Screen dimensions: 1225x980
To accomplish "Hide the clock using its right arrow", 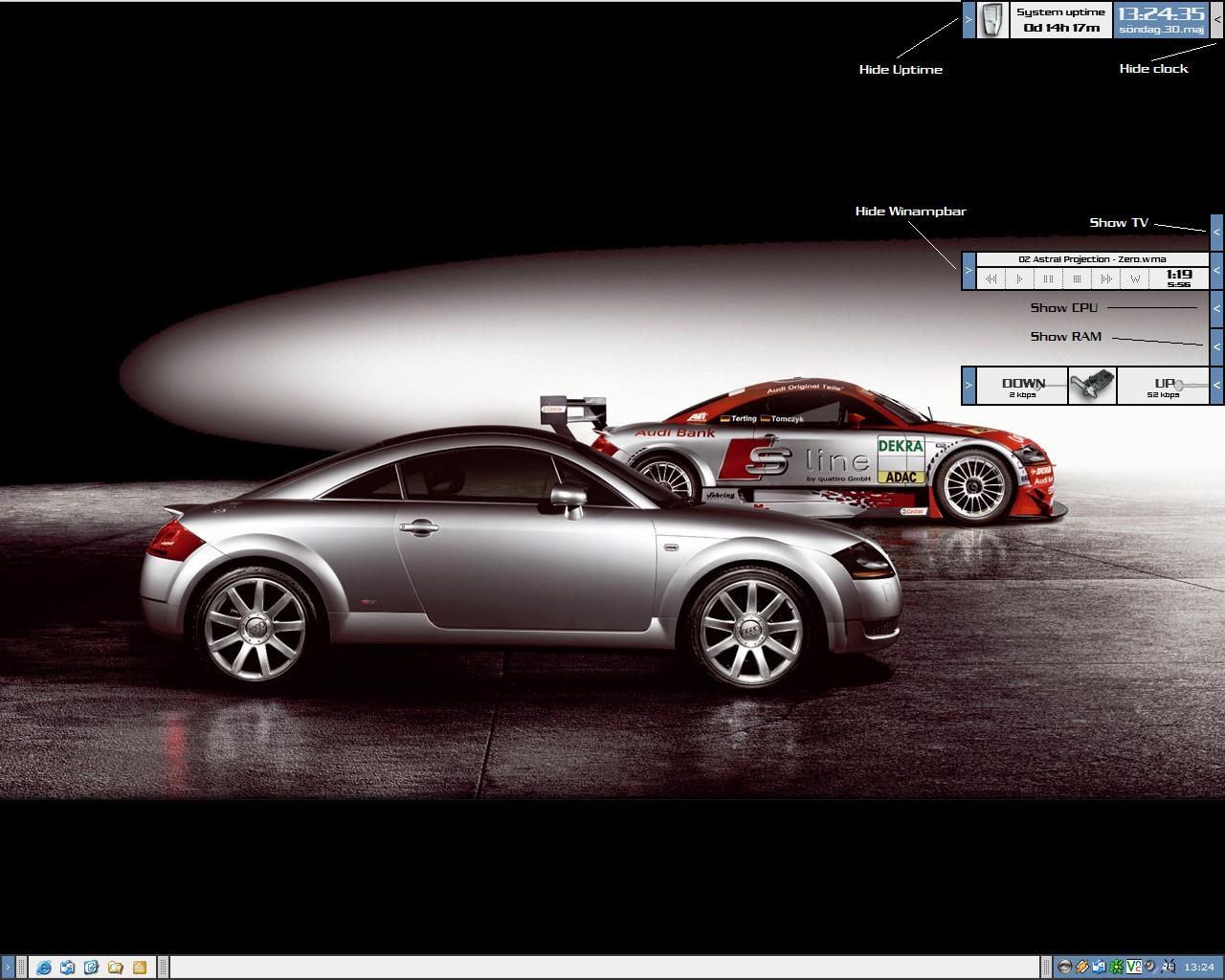I will point(1217,19).
